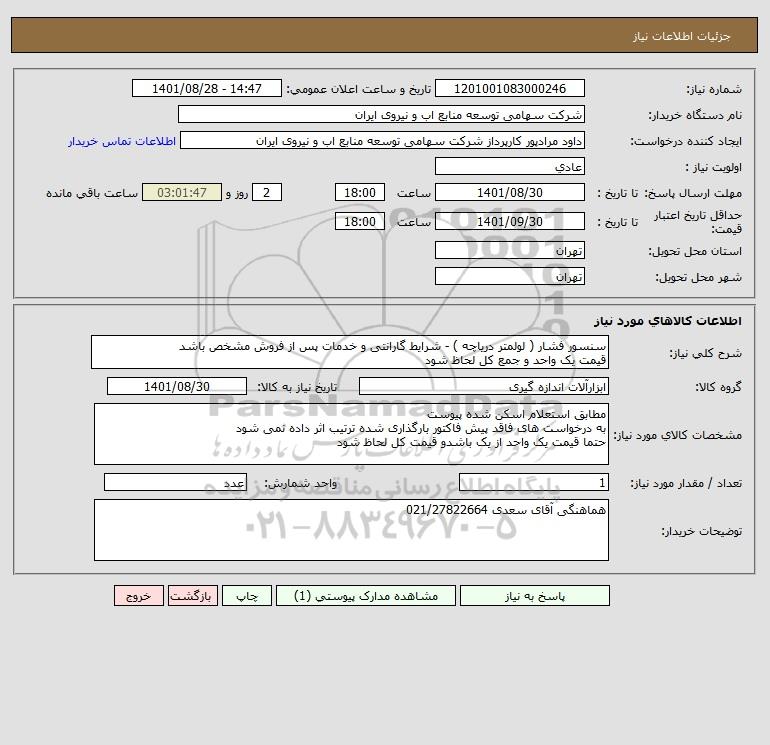Click the بازگشت back button
The image size is (770, 745).
pyautogui.click(x=192, y=596)
